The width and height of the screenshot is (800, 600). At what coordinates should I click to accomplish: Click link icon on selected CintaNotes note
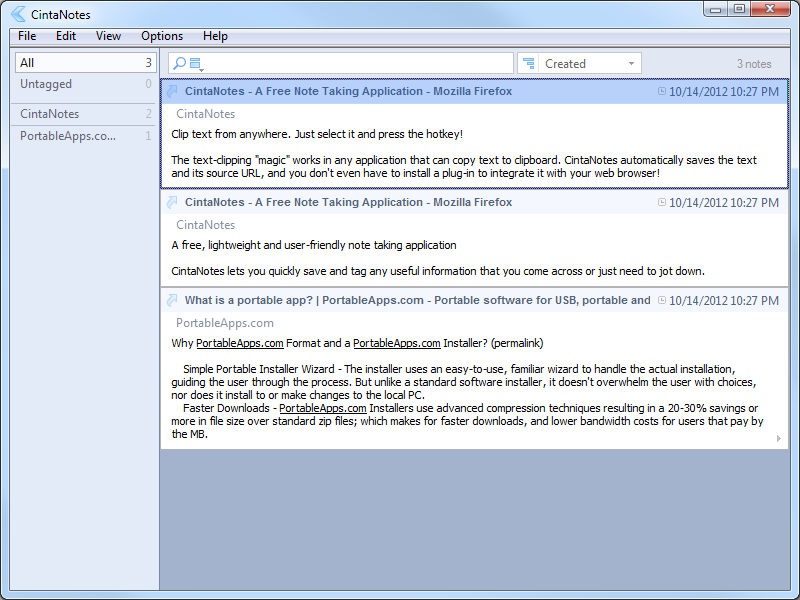click(172, 91)
